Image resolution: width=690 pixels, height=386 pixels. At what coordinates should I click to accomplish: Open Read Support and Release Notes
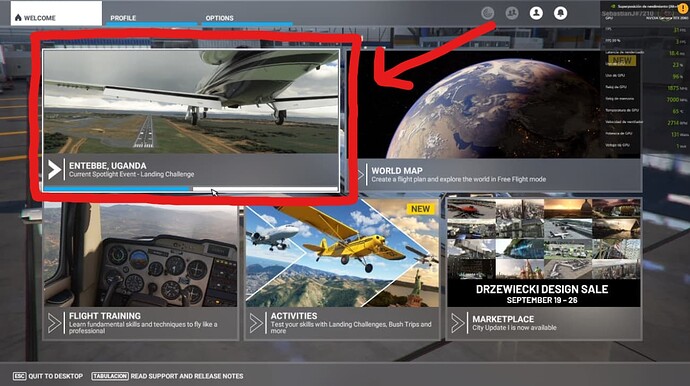pyautogui.click(x=167, y=376)
